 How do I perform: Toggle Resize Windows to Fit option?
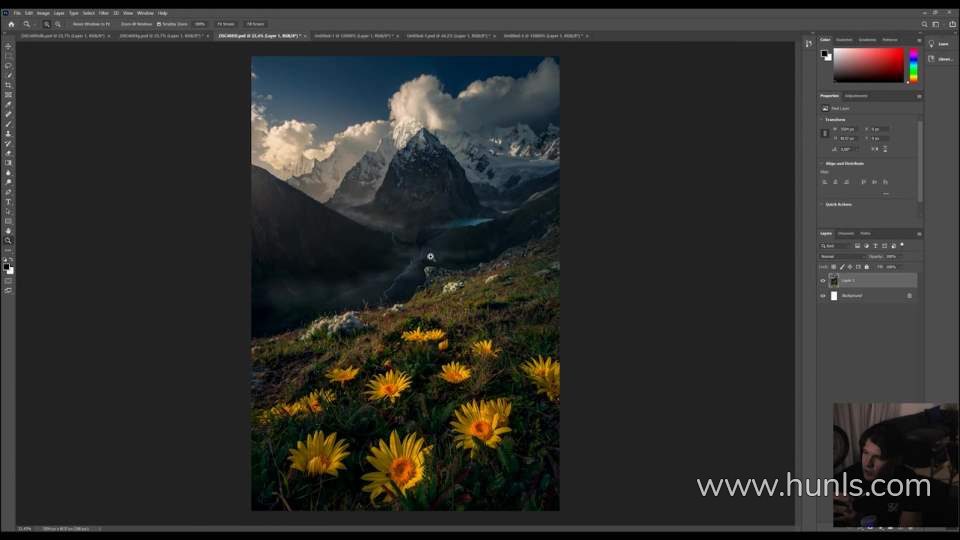coord(91,24)
